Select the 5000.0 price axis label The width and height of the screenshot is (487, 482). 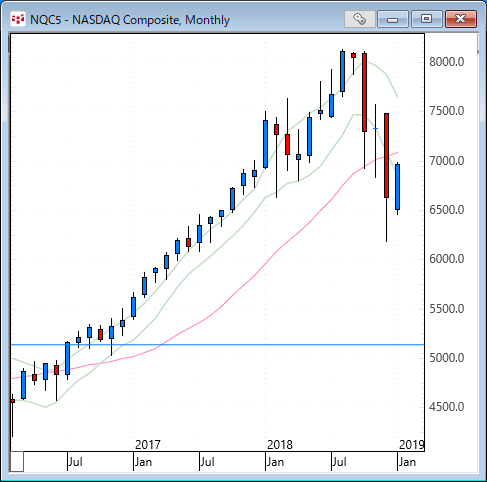pos(446,358)
